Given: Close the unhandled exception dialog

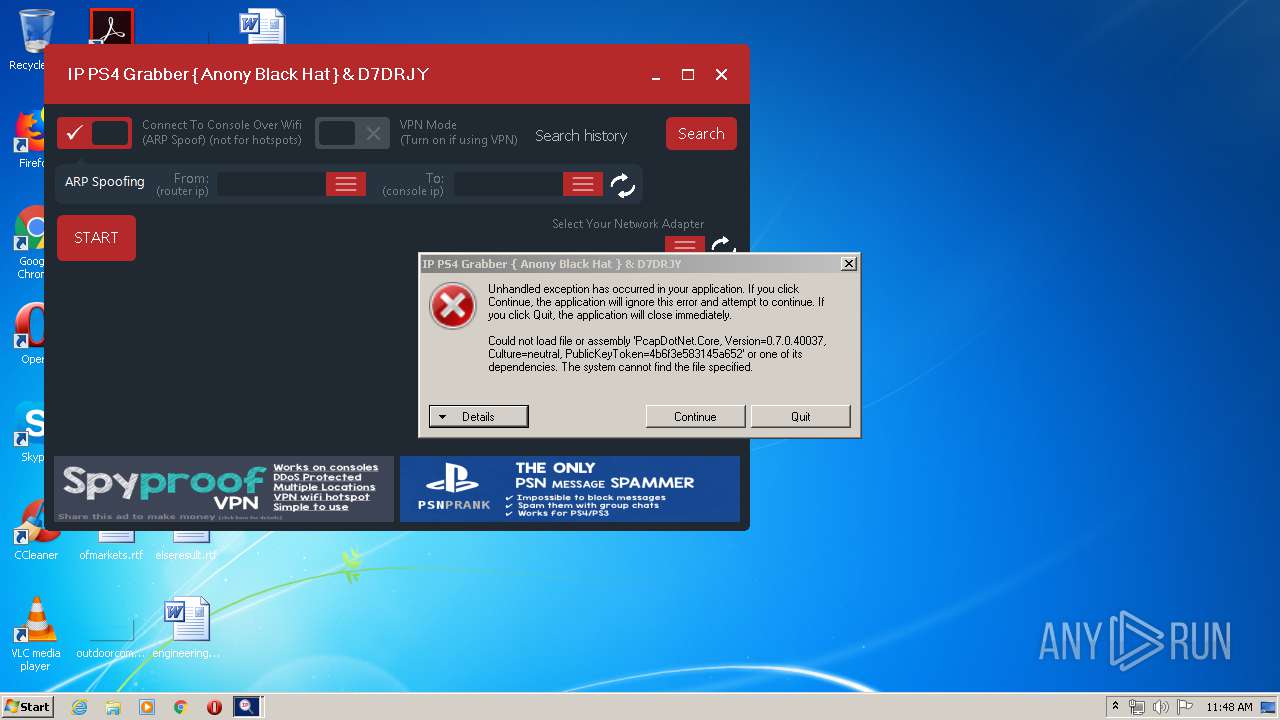Looking at the screenshot, I should coord(848,264).
